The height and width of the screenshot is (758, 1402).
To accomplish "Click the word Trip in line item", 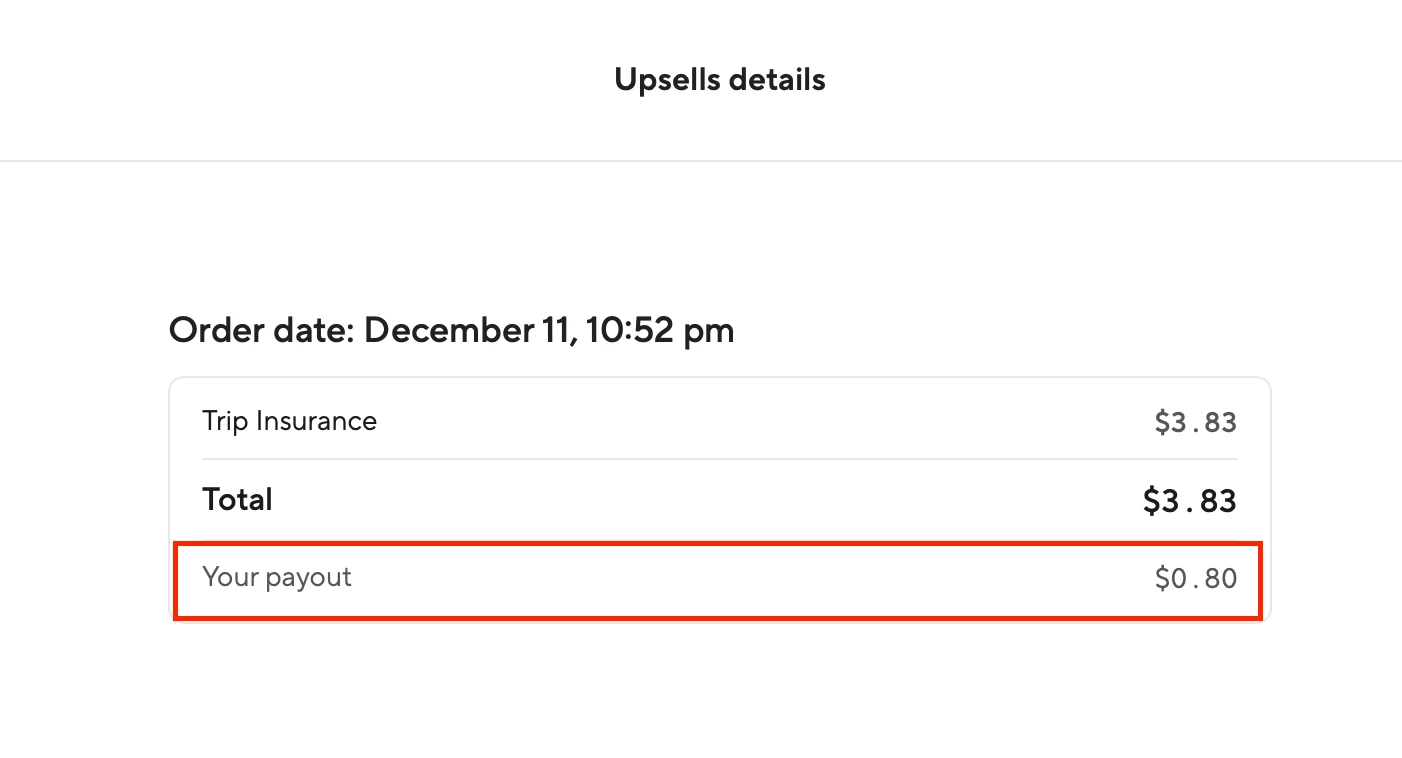I will tap(225, 422).
